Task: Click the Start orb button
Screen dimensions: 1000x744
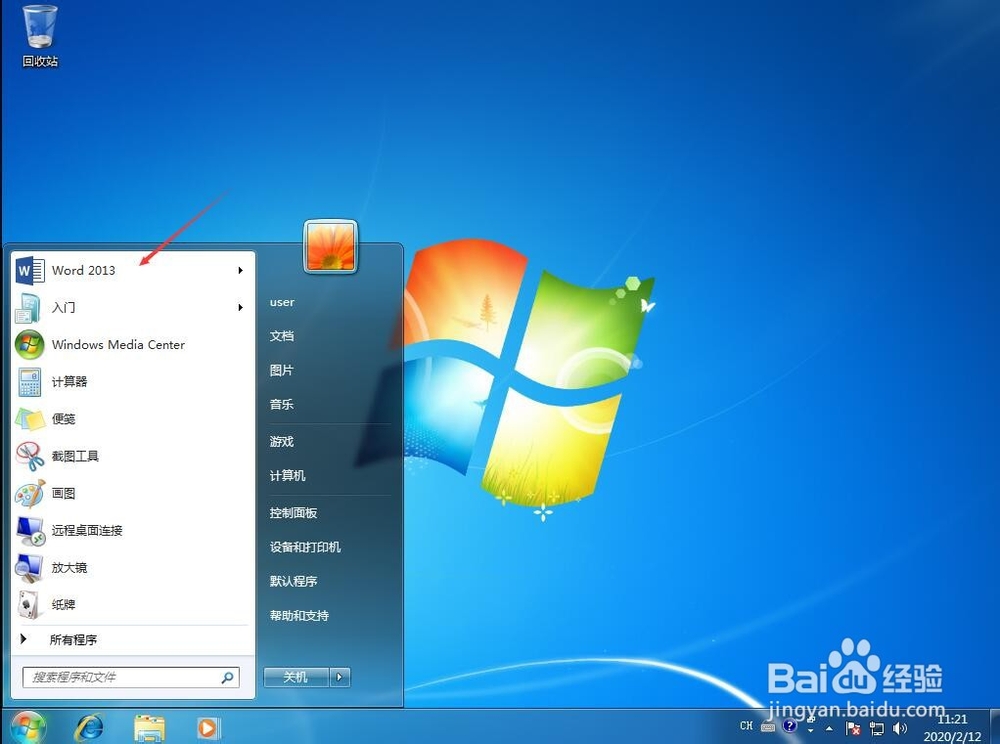Action: [28, 727]
